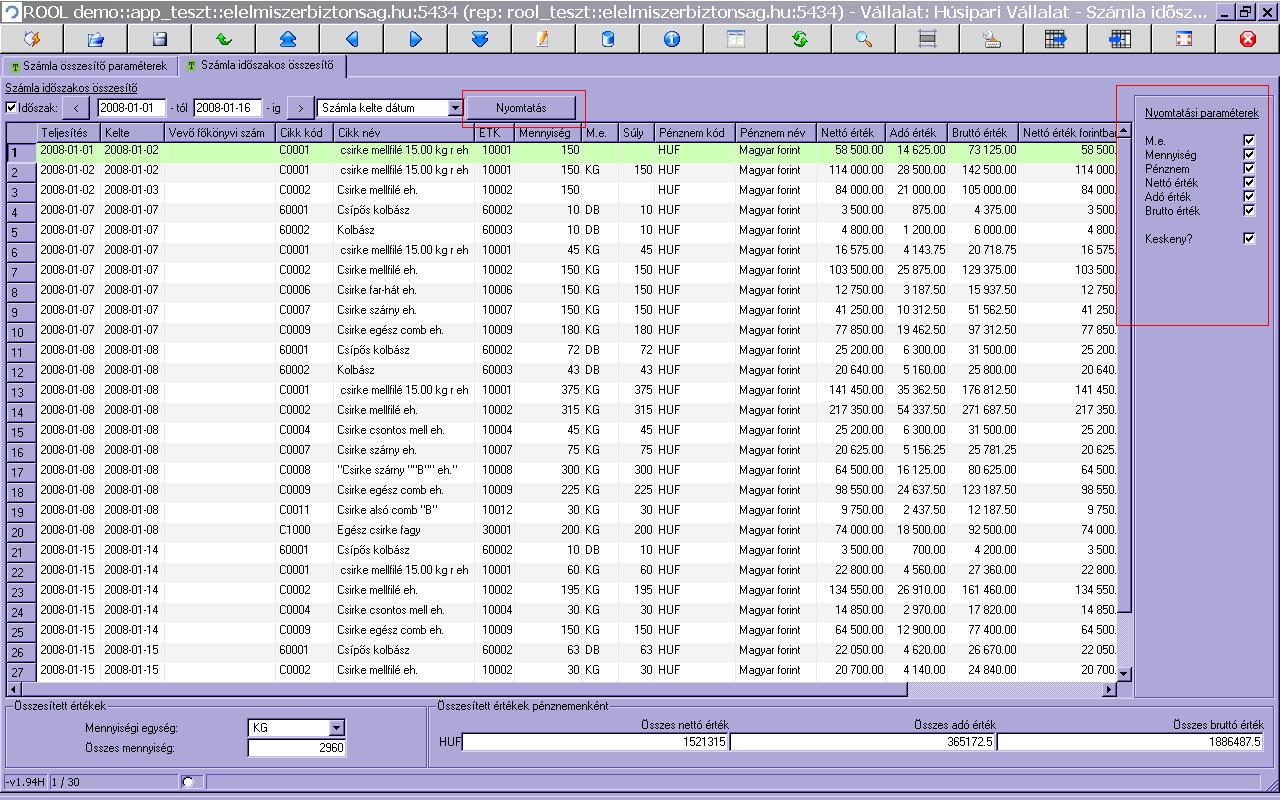
Task: Click the next period arrow button
Action: tap(300, 108)
